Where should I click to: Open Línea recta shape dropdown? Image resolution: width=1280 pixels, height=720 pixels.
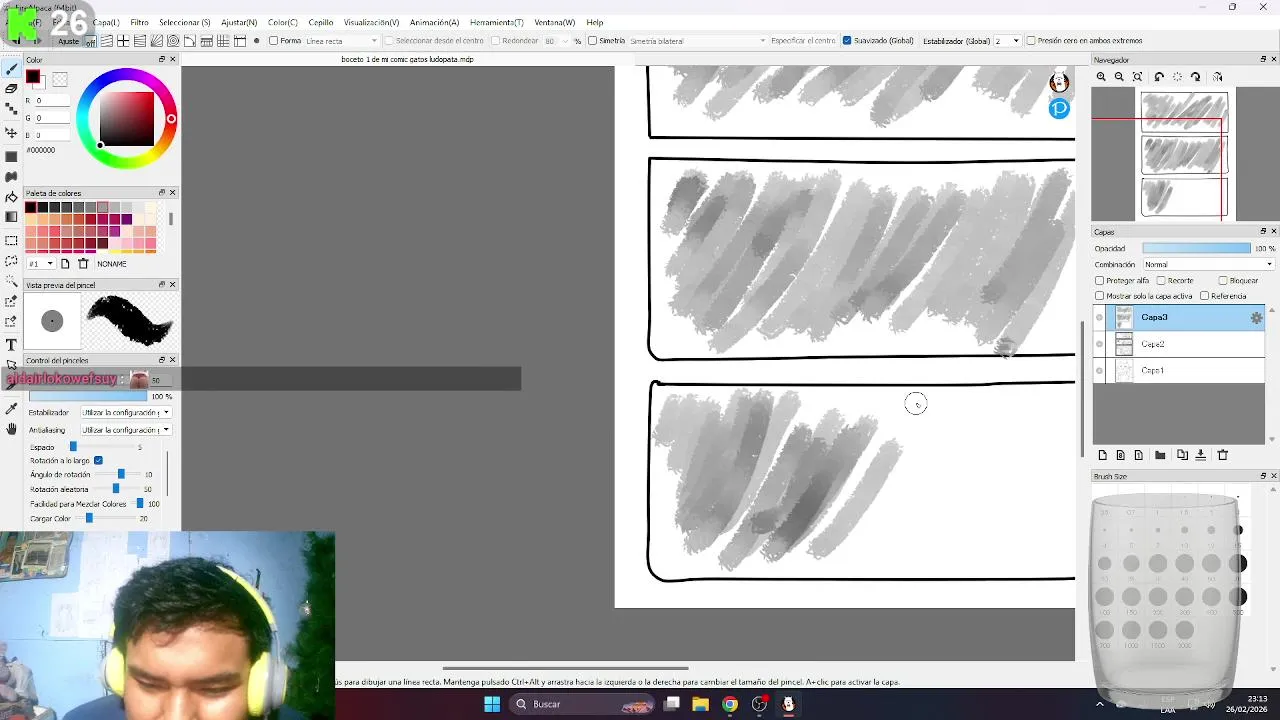pos(342,41)
